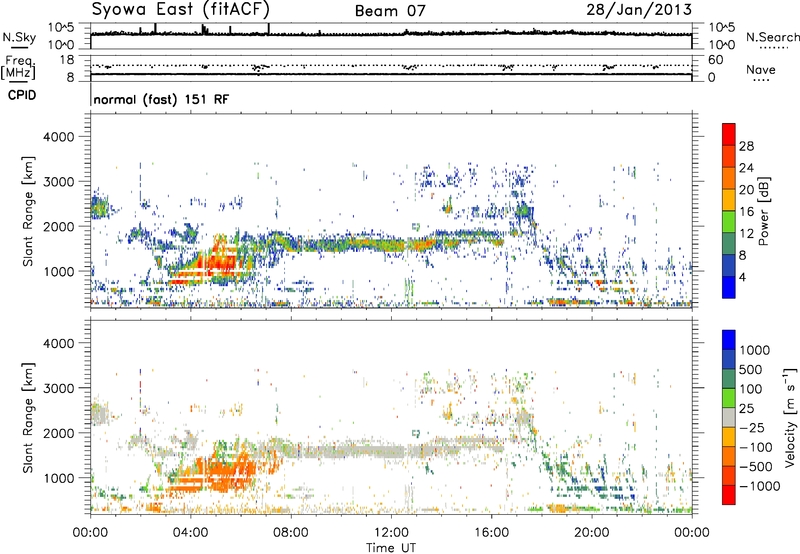Click "4000" tick on the power panel
This screenshot has height=554, width=800.
[x=58, y=137]
